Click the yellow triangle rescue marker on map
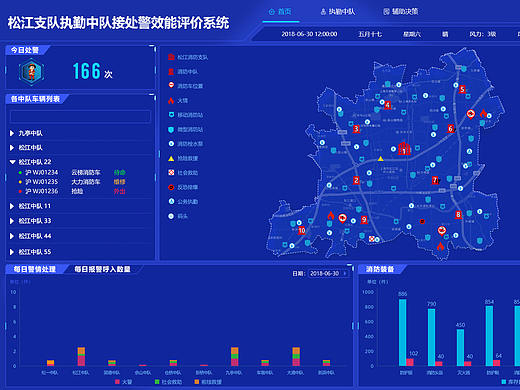The height and width of the screenshot is (390, 520). pyautogui.click(x=380, y=159)
